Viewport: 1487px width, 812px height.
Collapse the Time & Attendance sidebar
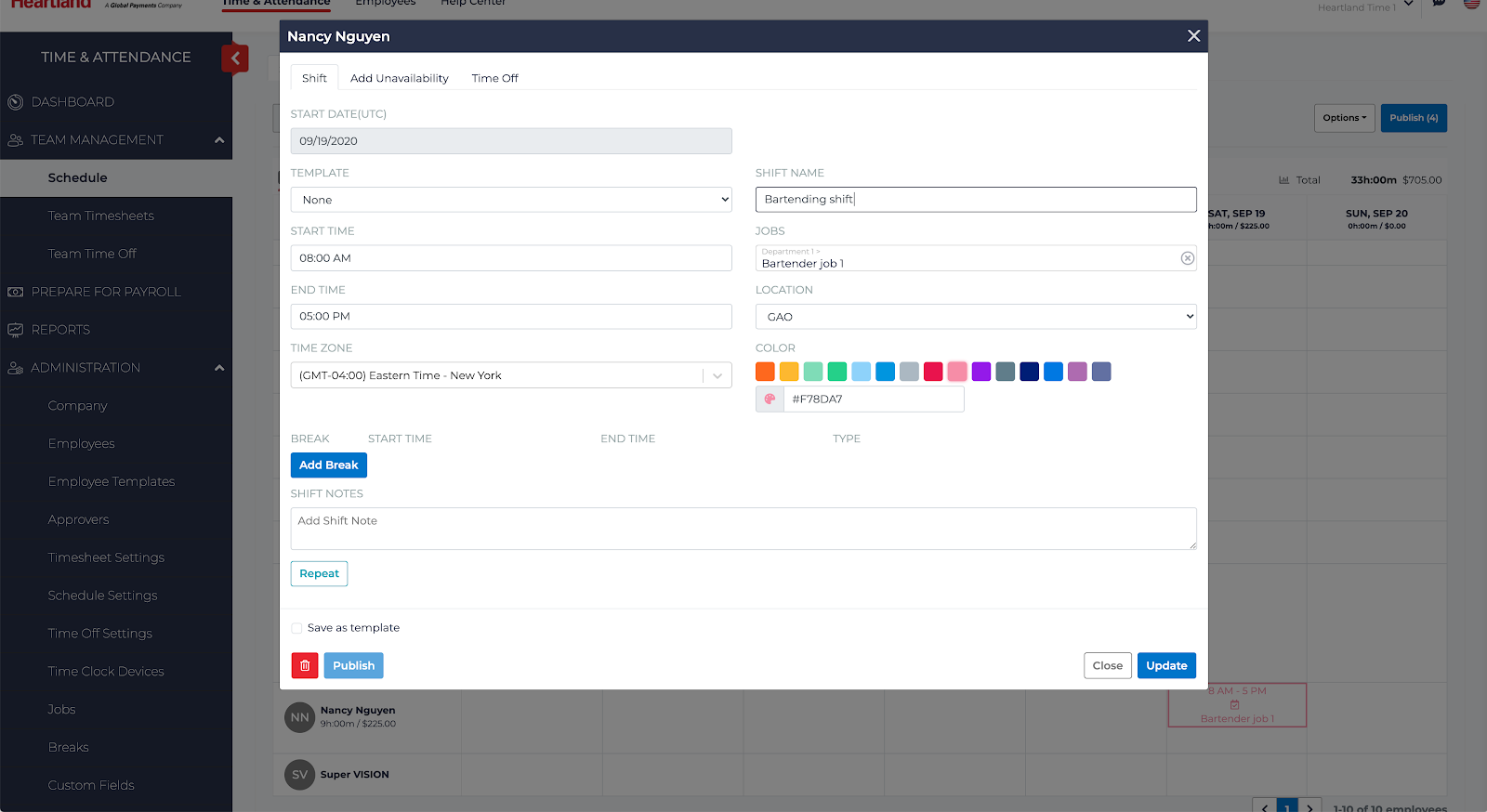coord(235,59)
